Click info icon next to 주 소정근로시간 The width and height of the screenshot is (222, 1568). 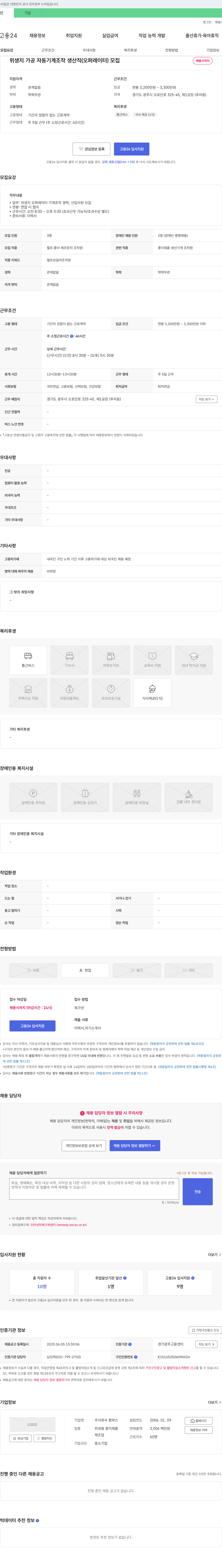(71, 336)
